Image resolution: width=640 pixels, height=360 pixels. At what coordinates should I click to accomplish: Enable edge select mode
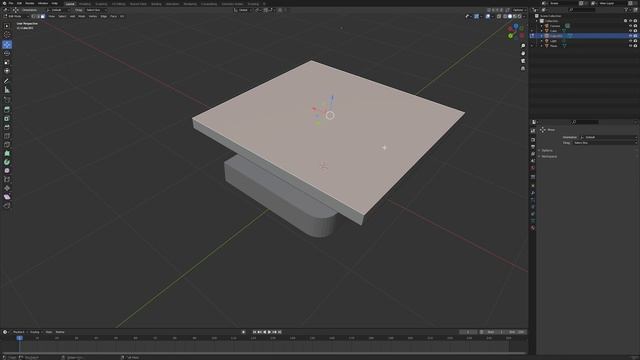(38, 16)
